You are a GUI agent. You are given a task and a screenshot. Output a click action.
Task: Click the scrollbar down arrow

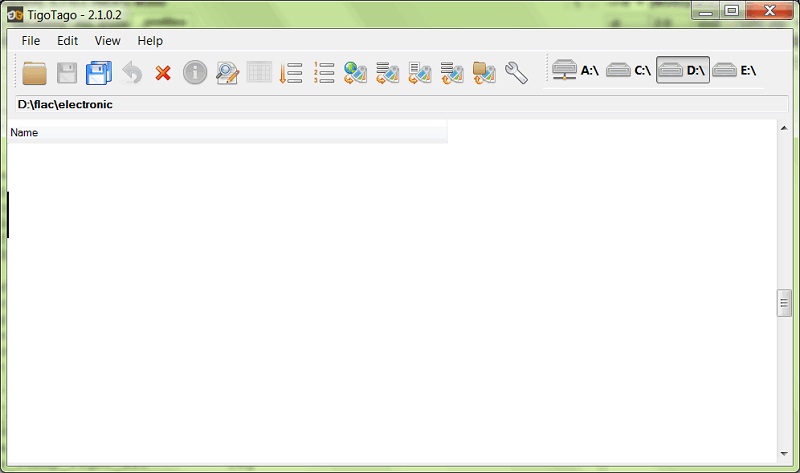[x=784, y=454]
